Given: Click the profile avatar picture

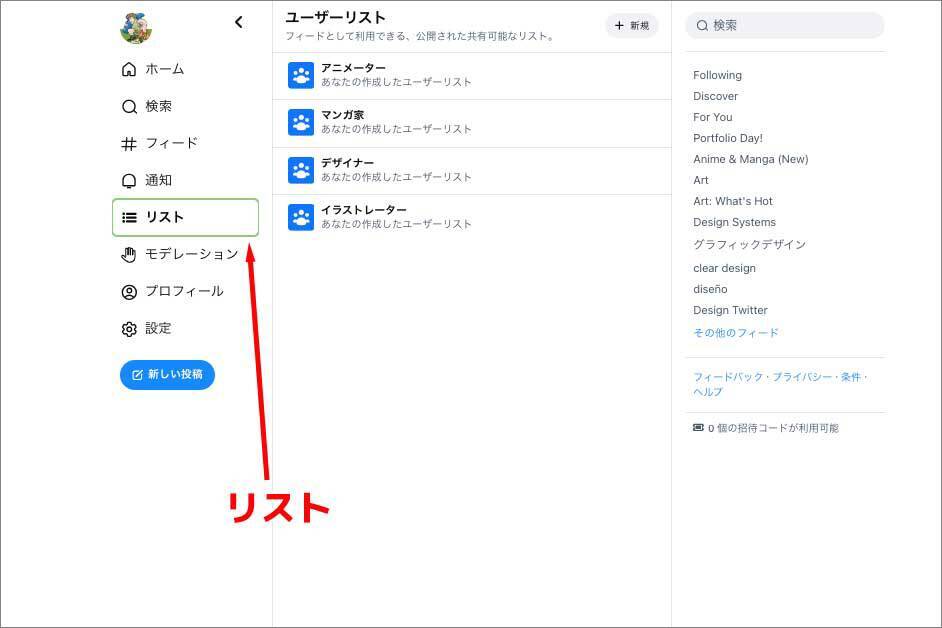Looking at the screenshot, I should click(136, 28).
